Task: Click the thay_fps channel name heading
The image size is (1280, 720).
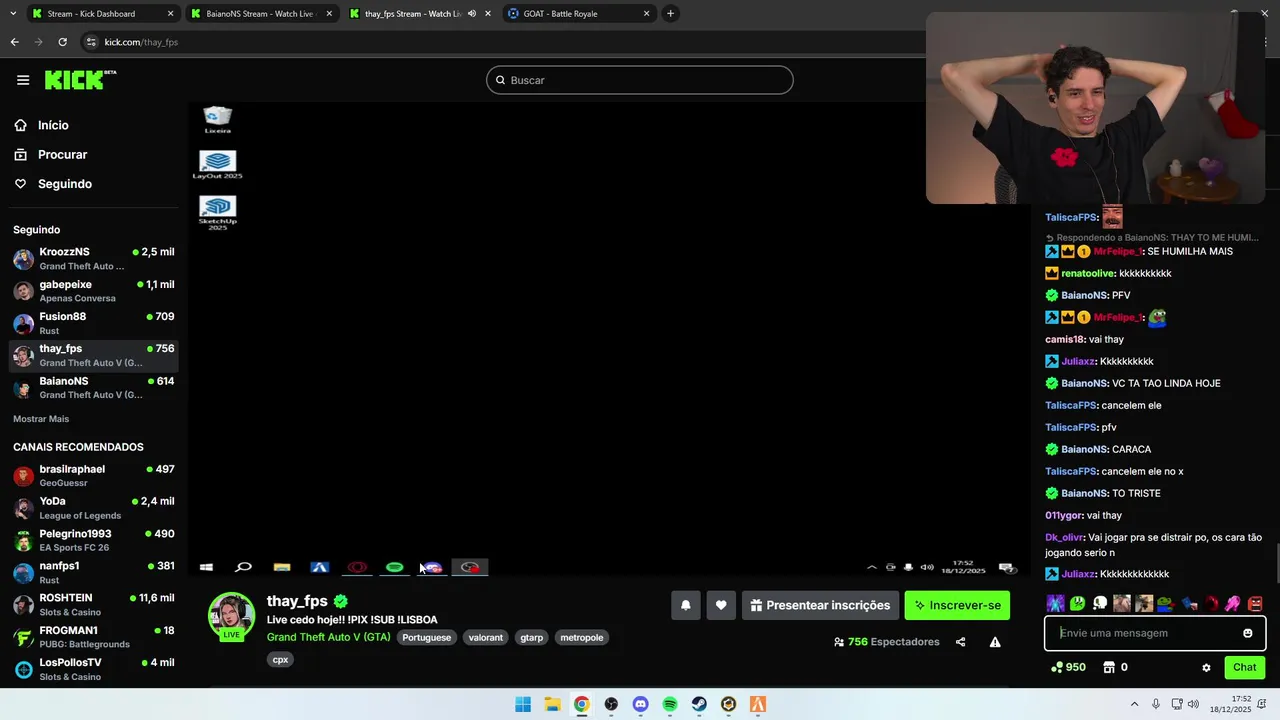Action: (x=297, y=601)
